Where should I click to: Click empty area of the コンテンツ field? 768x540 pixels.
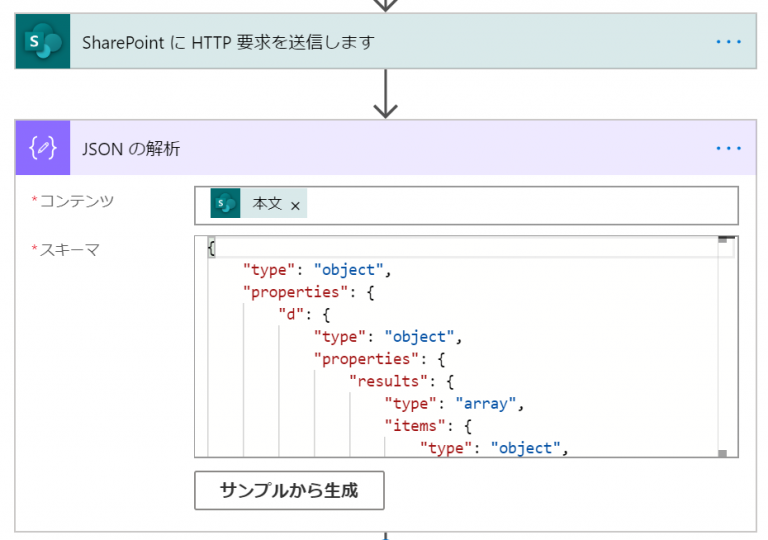pos(520,205)
